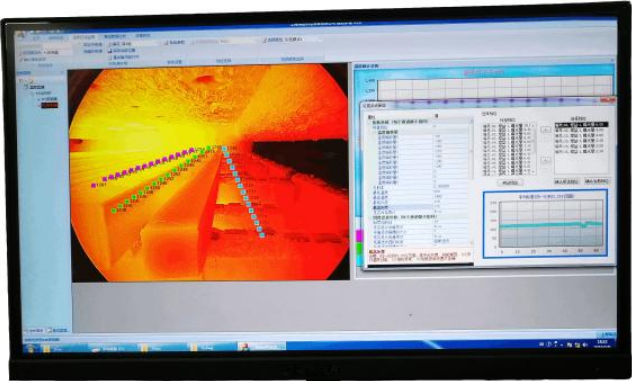Screen dimensions: 632x381
Task: Open the Windows Start menu
Action: 30,348
